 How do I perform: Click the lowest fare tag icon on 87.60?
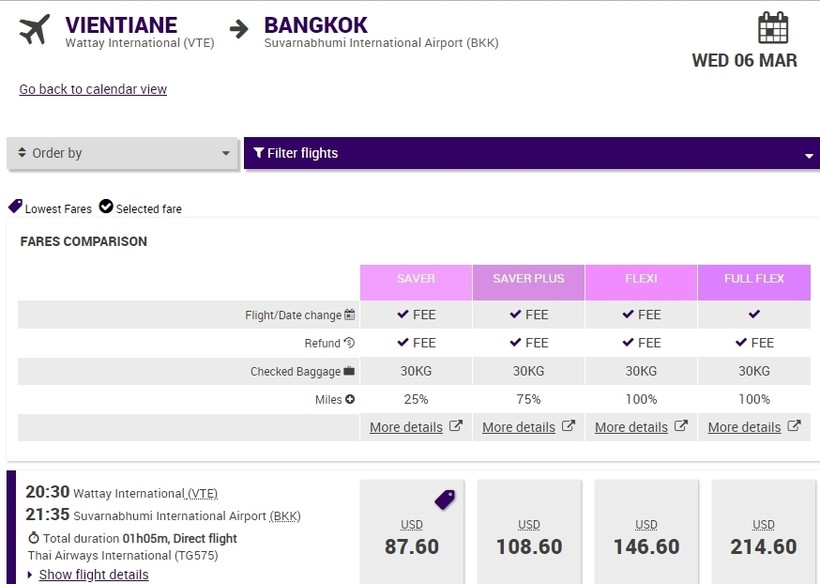(x=445, y=499)
